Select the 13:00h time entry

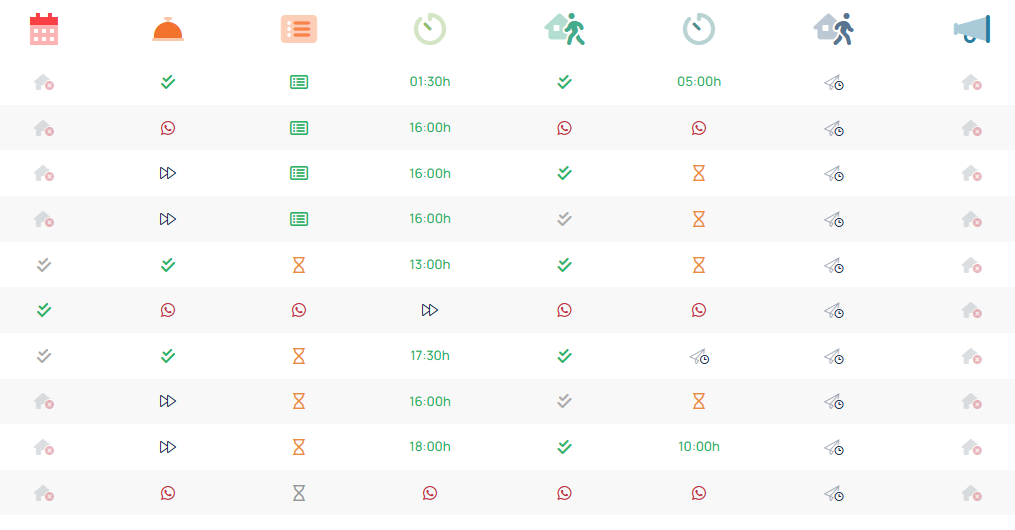tap(430, 265)
